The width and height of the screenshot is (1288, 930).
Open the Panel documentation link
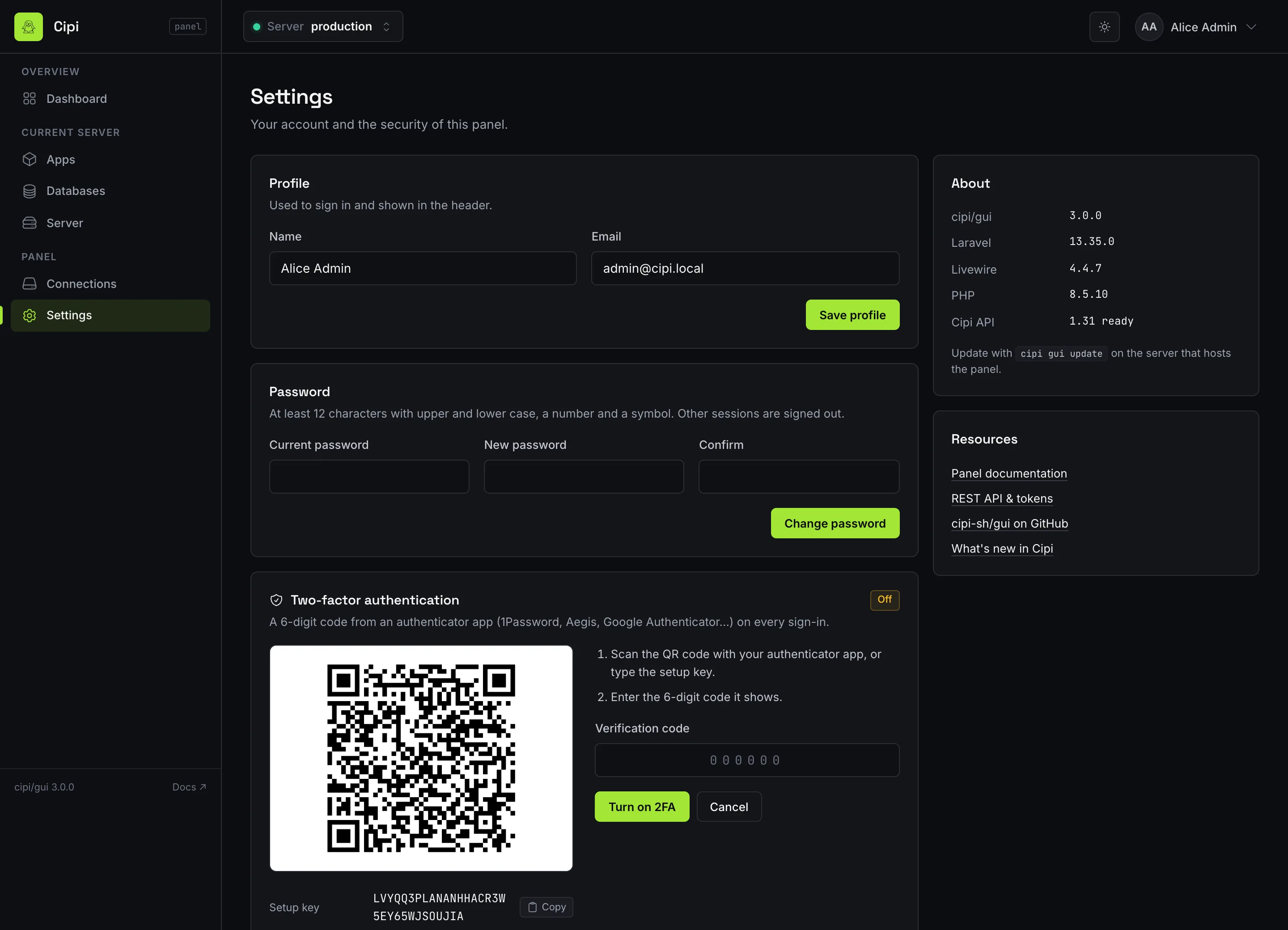1008,473
